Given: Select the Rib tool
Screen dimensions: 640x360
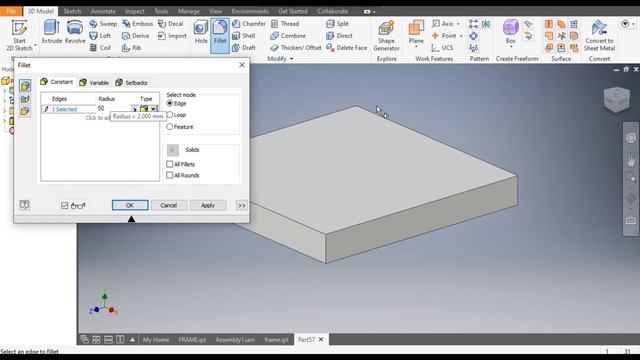Looking at the screenshot, I should [x=131, y=48].
